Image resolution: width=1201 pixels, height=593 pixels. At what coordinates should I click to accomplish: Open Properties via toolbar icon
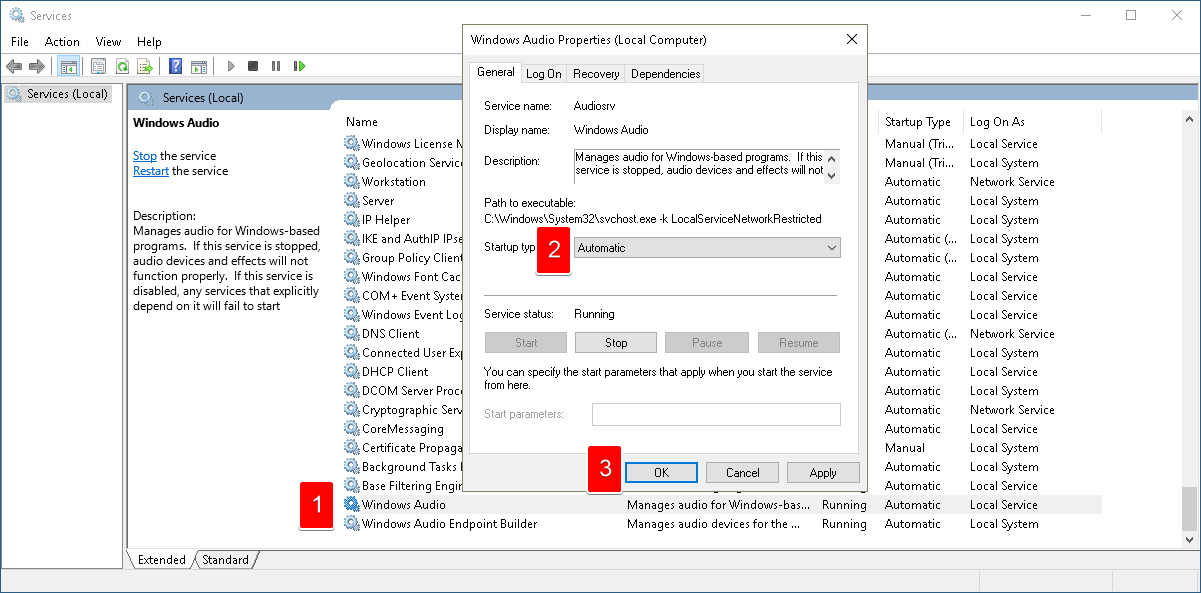[98, 66]
